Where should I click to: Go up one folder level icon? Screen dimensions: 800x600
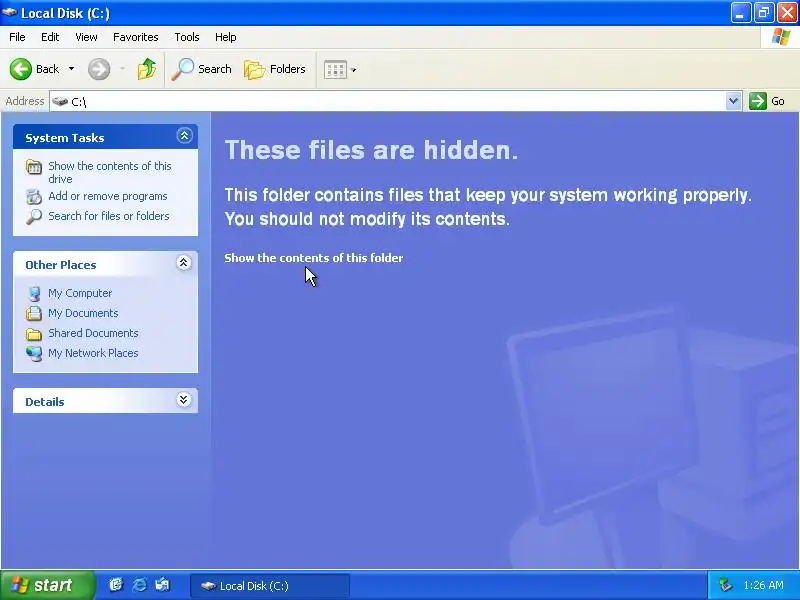point(147,69)
